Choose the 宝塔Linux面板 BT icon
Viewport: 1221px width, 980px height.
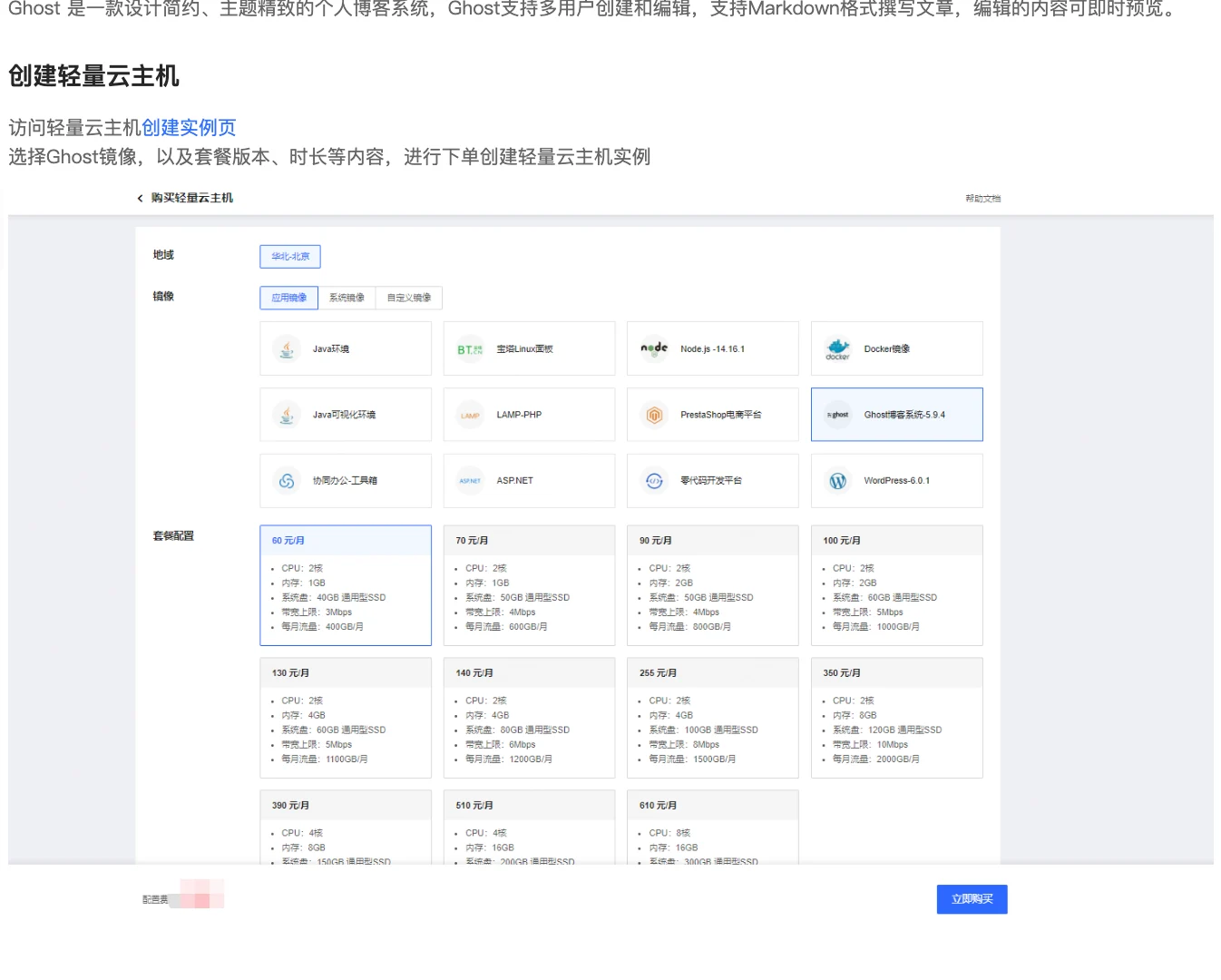(x=470, y=348)
